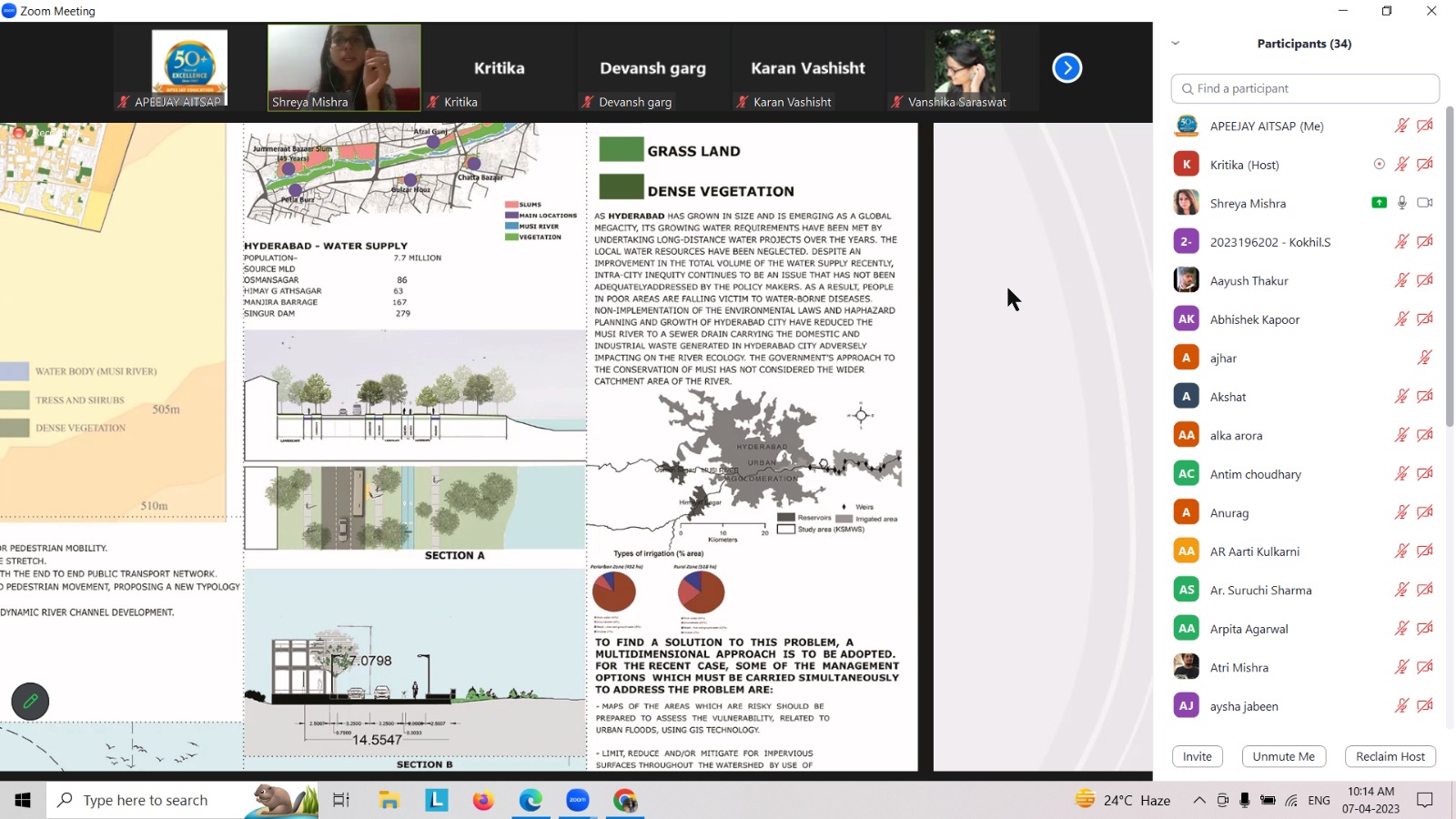Open File Explorer from taskbar
The width and height of the screenshot is (1456, 819).
pyautogui.click(x=389, y=800)
